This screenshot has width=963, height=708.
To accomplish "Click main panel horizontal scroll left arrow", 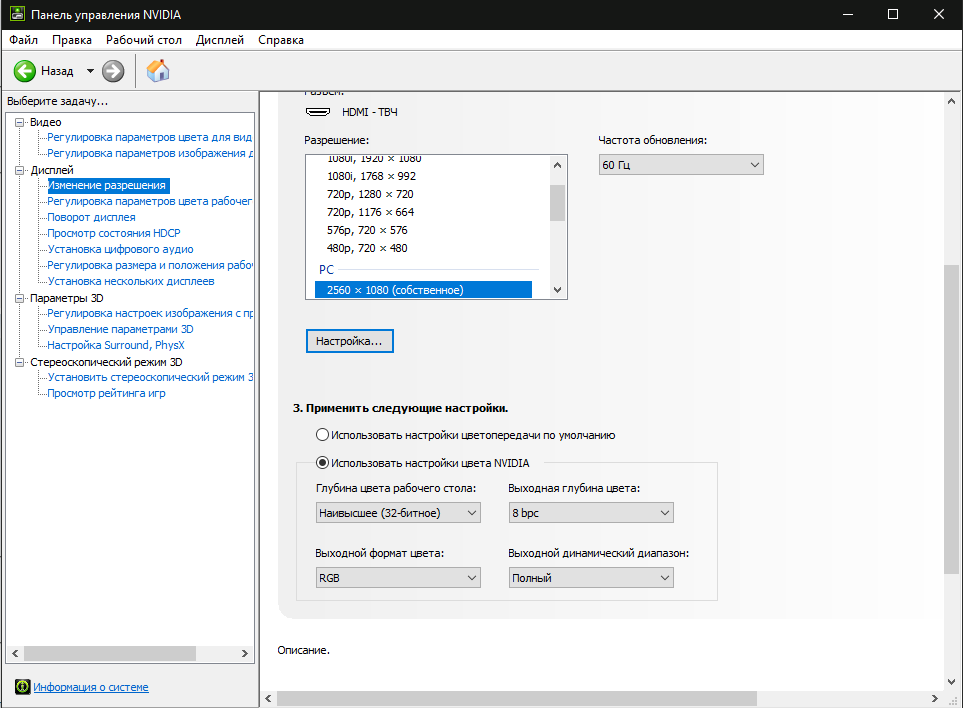I will coord(268,699).
